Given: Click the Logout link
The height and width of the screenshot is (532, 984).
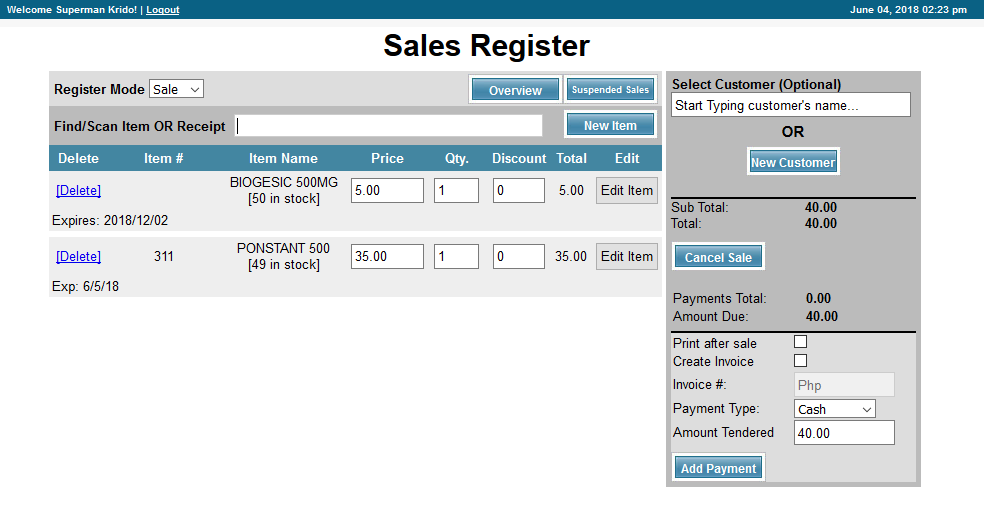Looking at the screenshot, I should (x=163, y=9).
